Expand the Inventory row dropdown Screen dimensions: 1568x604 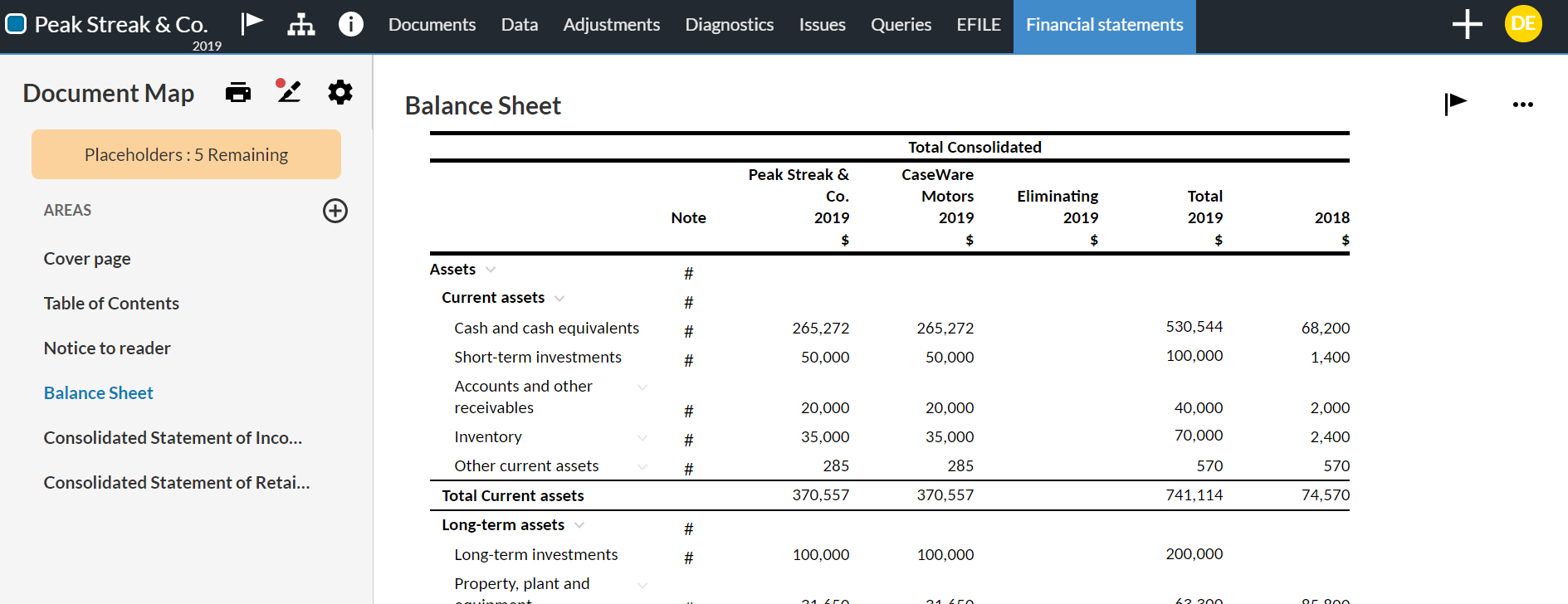[642, 437]
